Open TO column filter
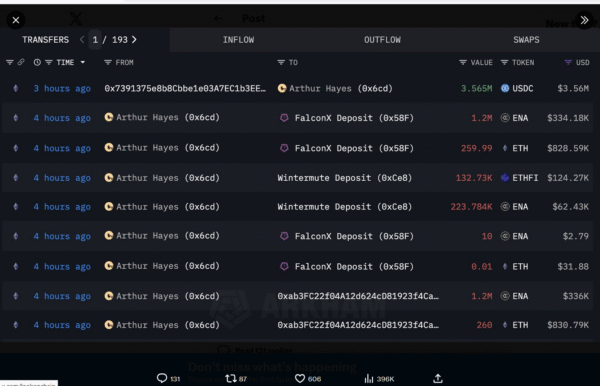Image resolution: width=600 pixels, height=386 pixels. [281, 62]
